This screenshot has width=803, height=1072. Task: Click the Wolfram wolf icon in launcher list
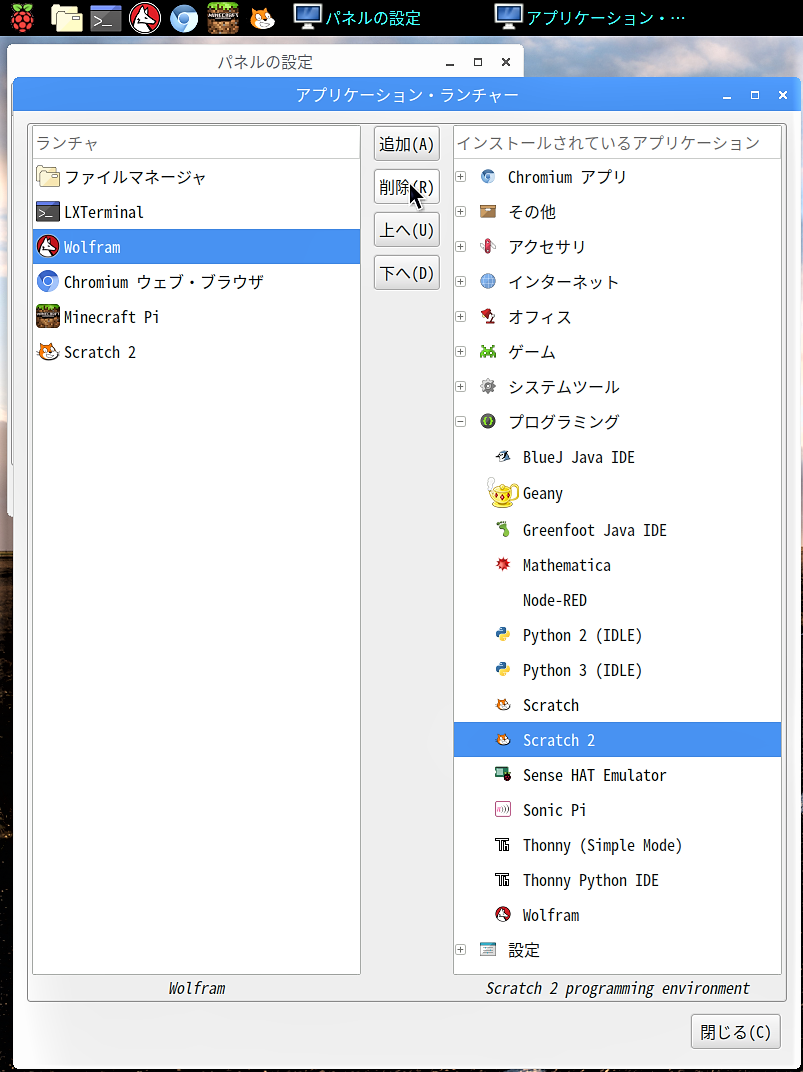(x=48, y=247)
